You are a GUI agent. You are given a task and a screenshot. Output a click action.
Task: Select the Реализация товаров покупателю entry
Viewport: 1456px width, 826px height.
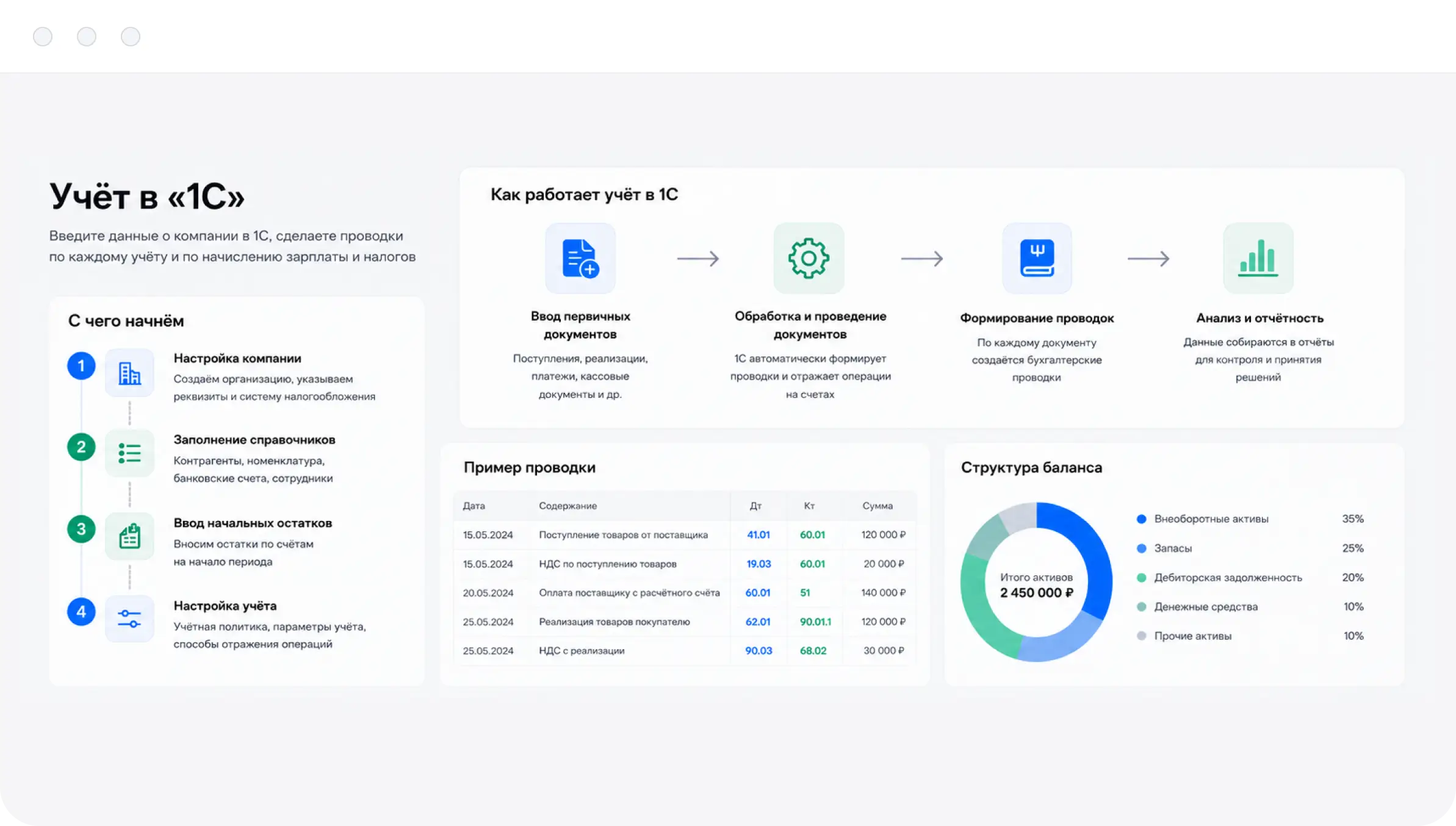point(614,622)
